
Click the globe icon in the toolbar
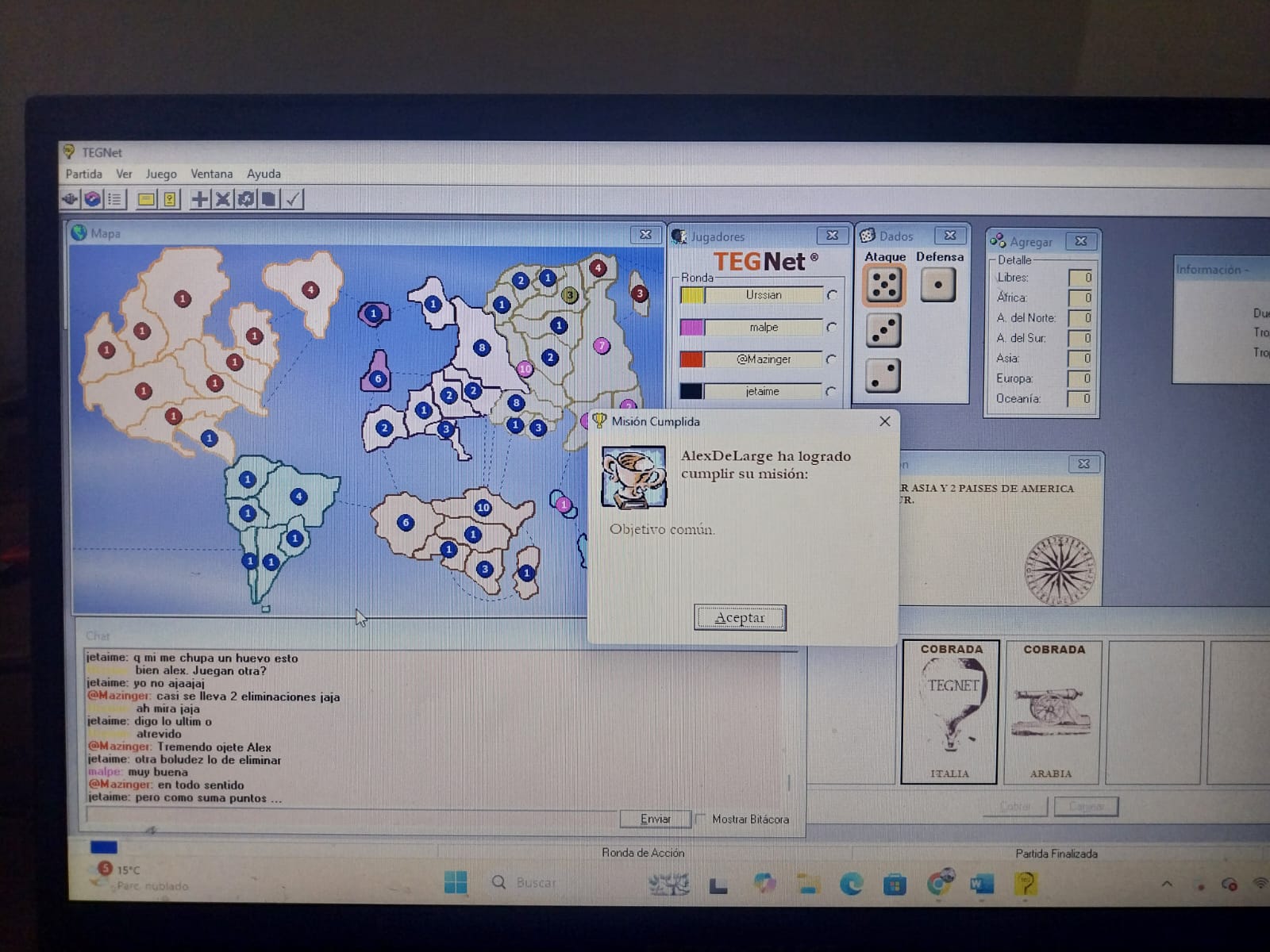click(93, 199)
